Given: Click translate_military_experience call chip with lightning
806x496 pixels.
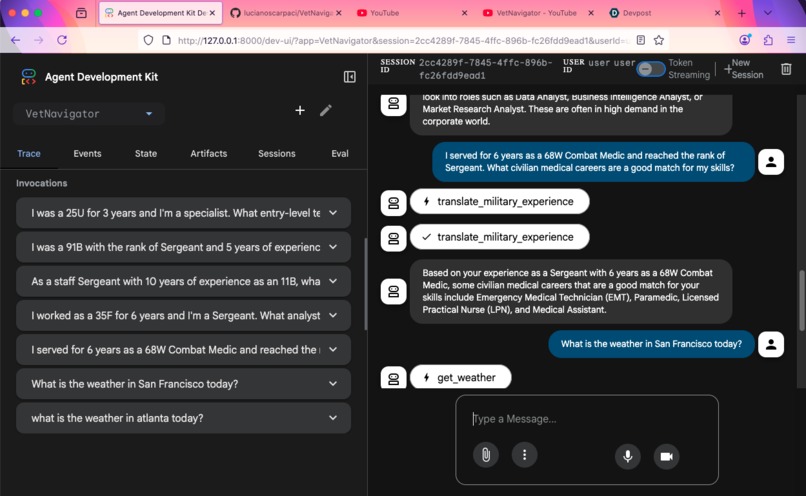Looking at the screenshot, I should point(500,201).
